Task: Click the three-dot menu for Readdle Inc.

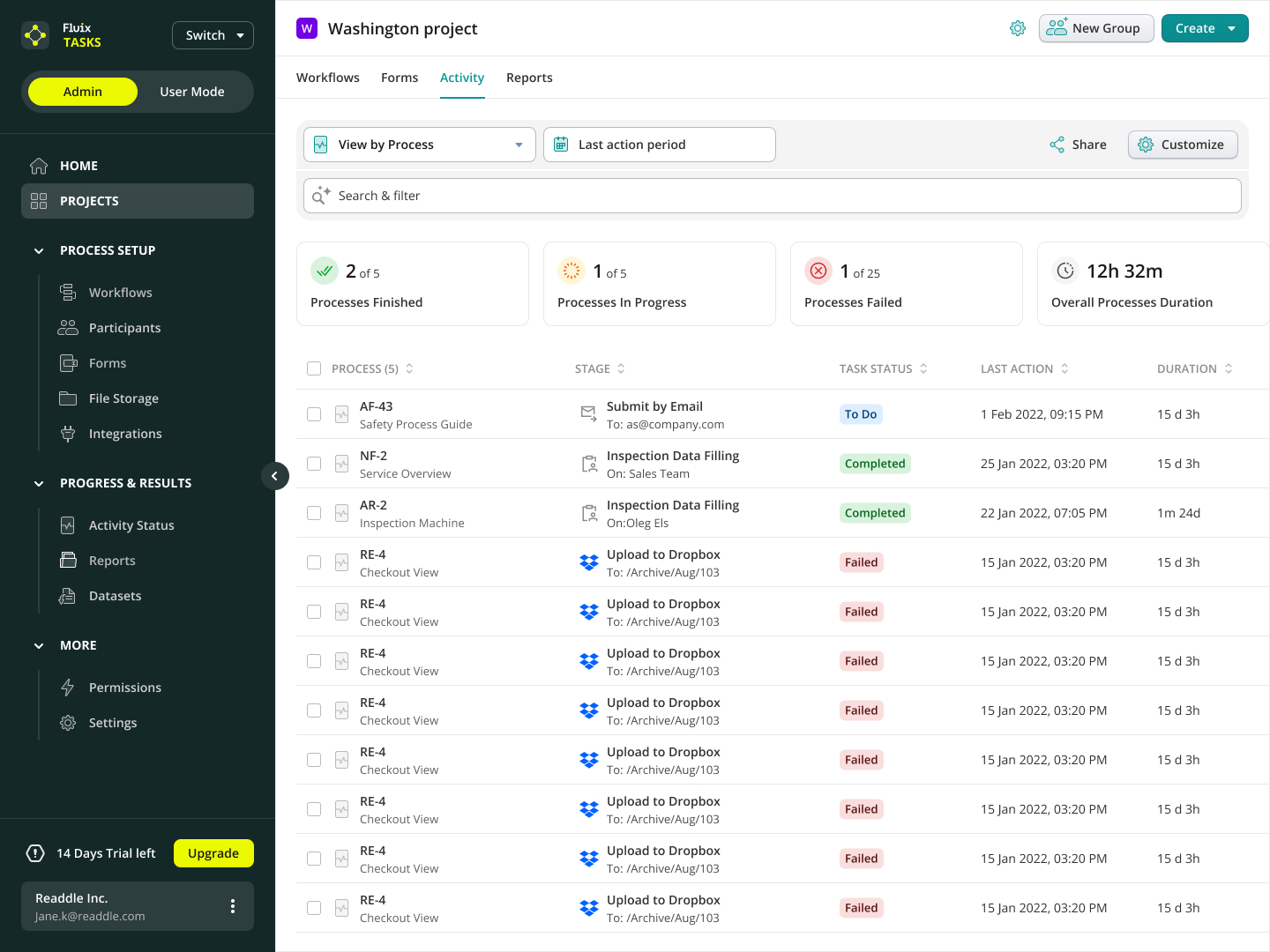Action: click(x=233, y=906)
